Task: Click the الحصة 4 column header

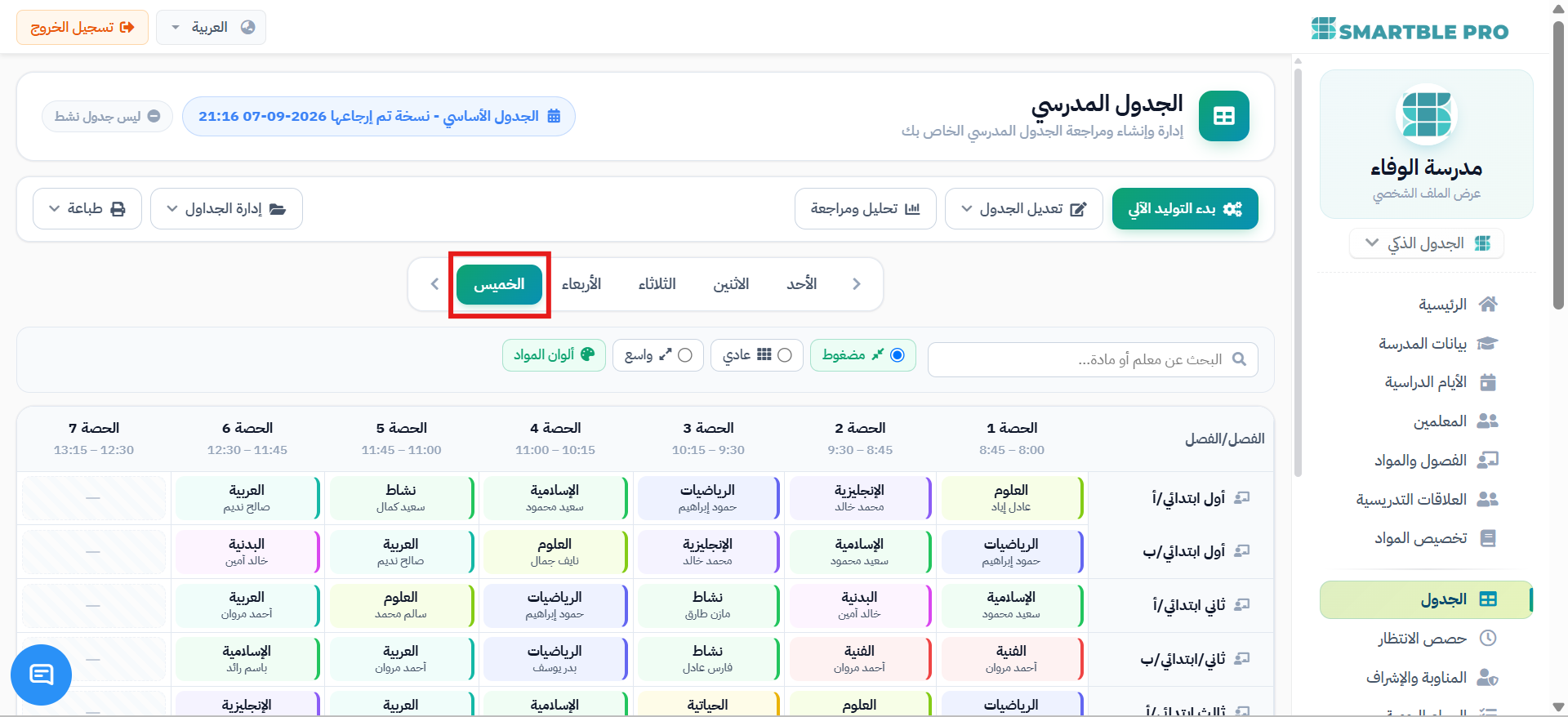Action: coord(555,439)
